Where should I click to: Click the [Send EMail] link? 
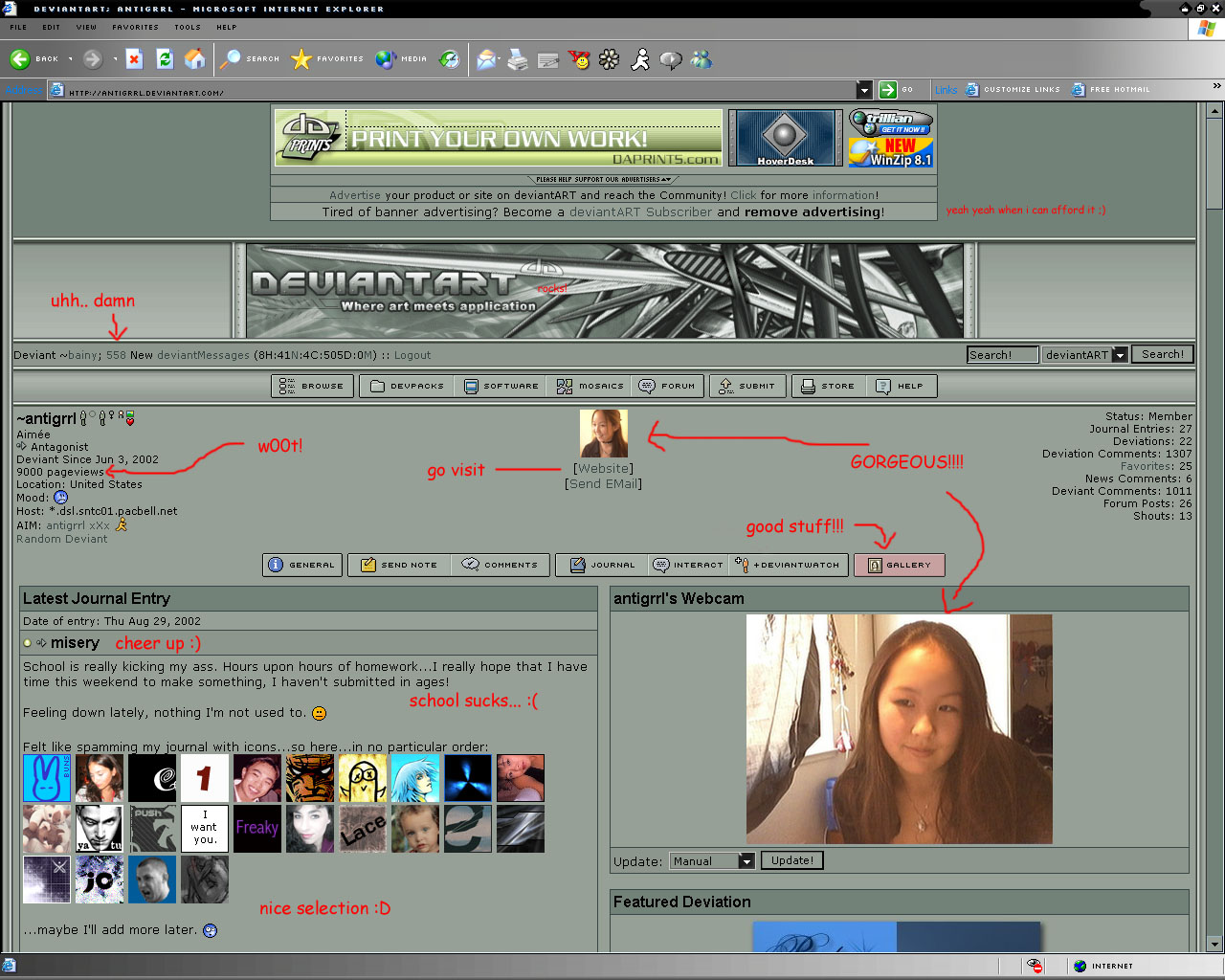(603, 484)
